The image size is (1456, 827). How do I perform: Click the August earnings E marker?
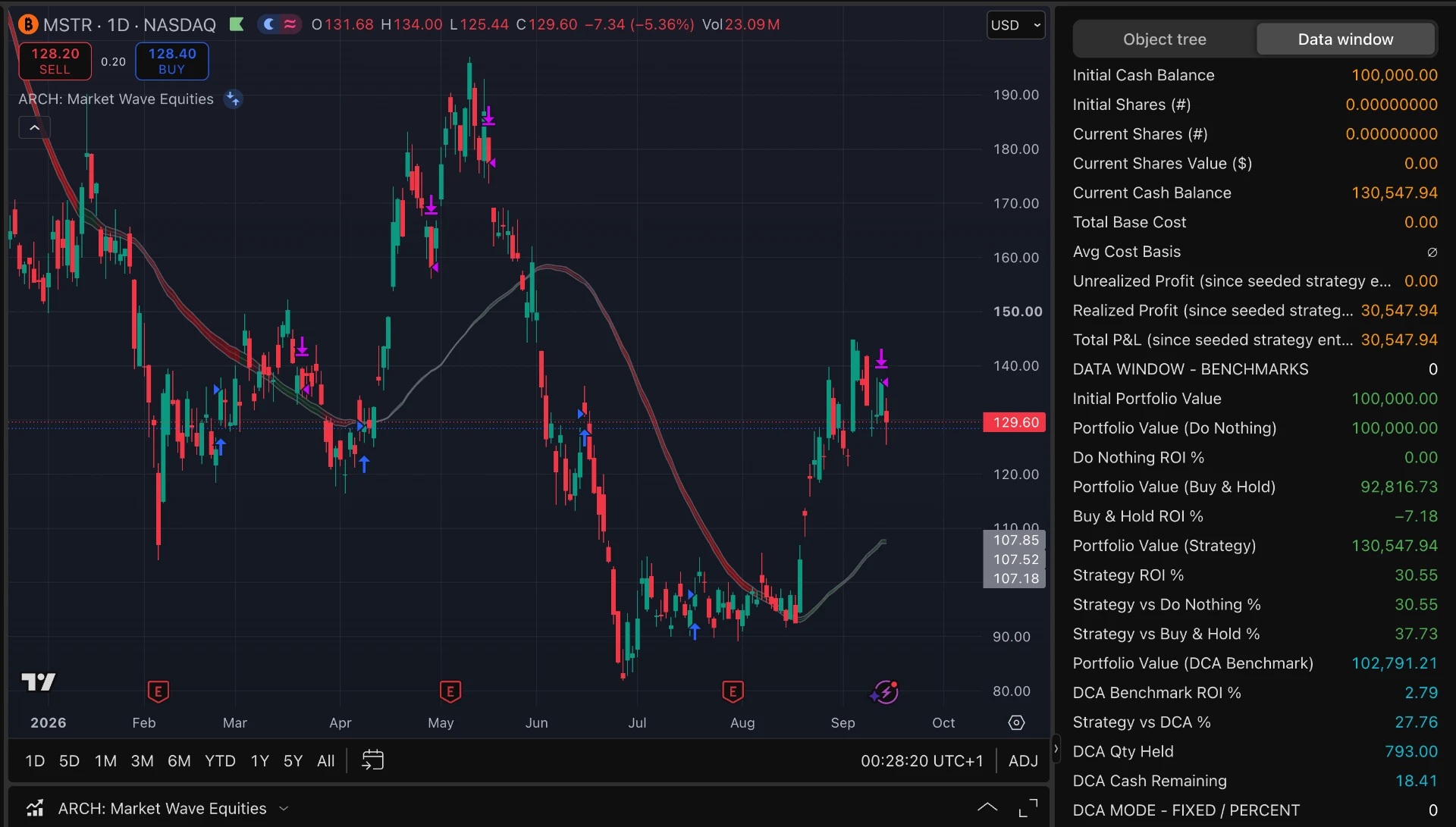[733, 691]
